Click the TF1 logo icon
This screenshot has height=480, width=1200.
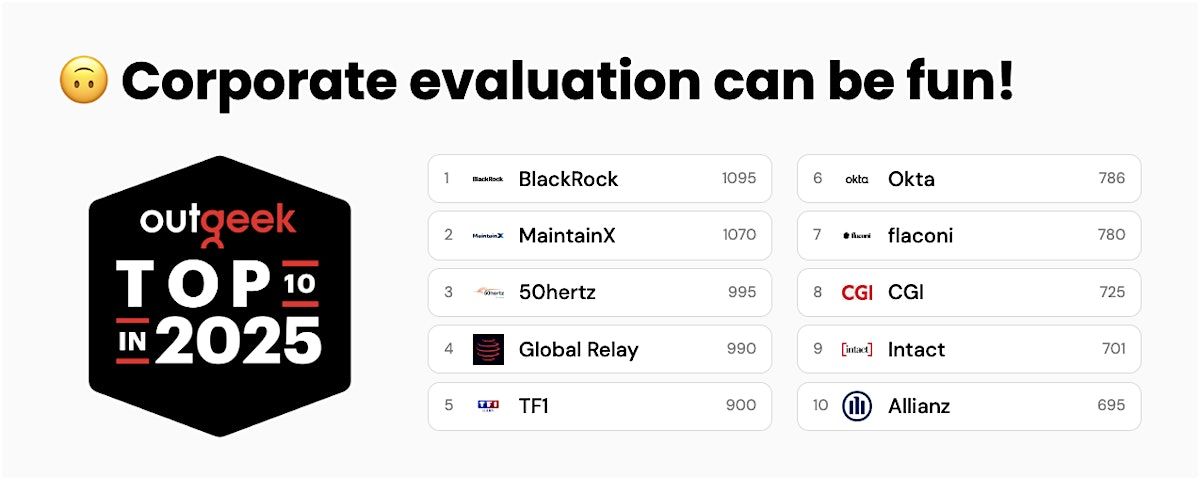pyautogui.click(x=488, y=405)
